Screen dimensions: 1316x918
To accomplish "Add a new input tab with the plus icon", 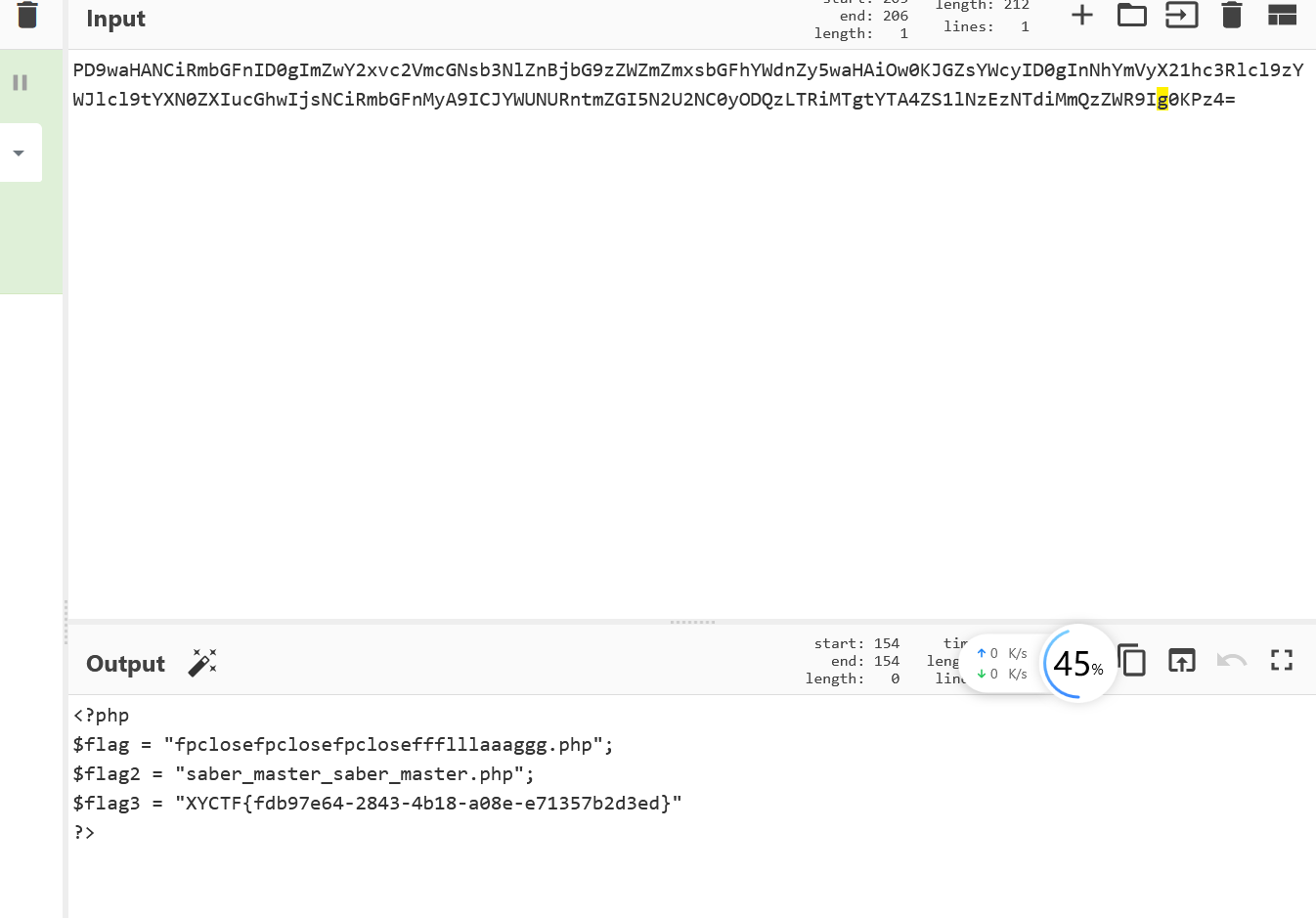I will click(x=1082, y=15).
